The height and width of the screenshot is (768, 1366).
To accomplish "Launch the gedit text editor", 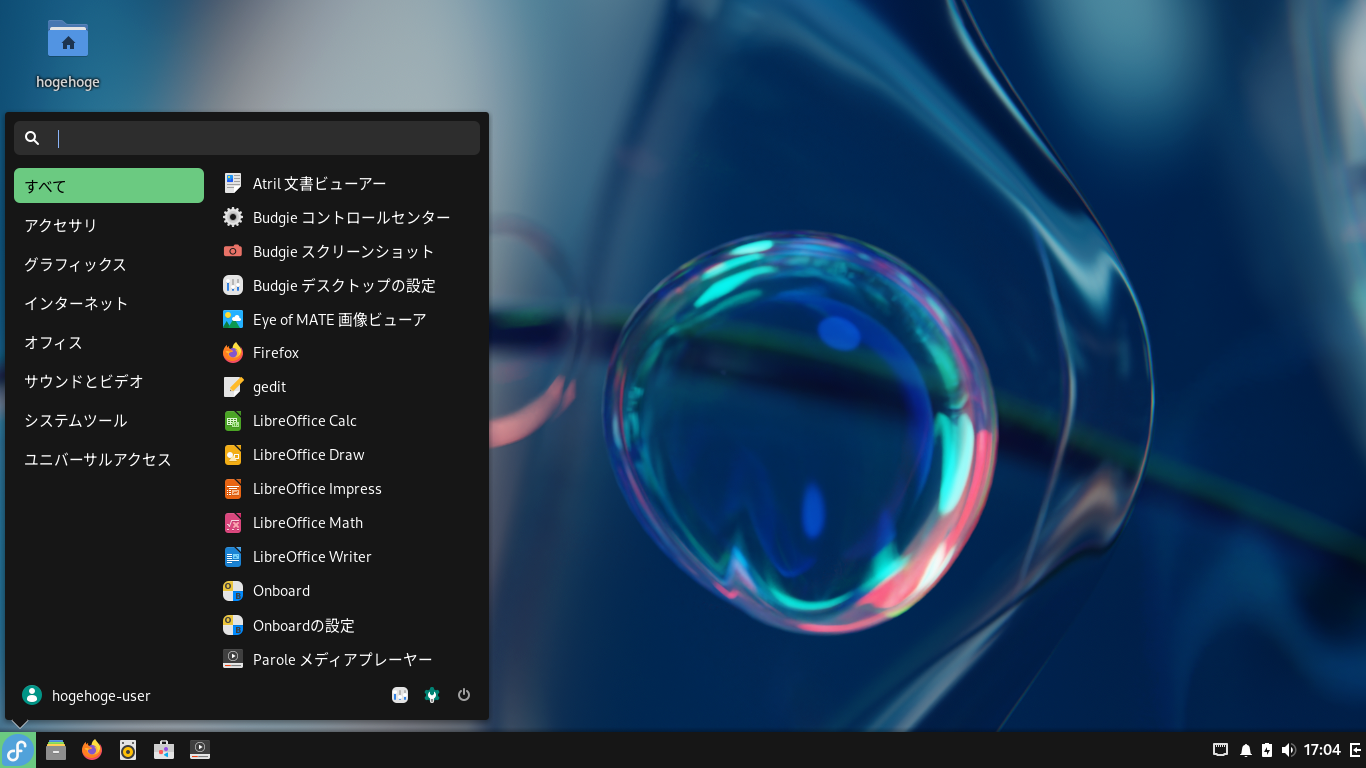I will [347, 387].
